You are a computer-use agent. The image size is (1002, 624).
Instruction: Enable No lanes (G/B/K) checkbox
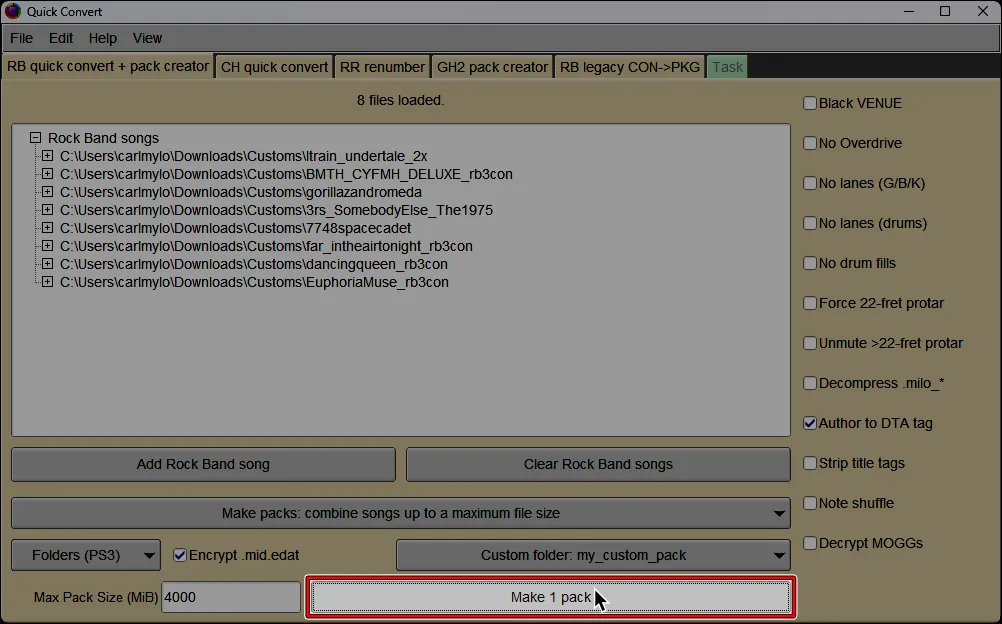click(x=810, y=183)
